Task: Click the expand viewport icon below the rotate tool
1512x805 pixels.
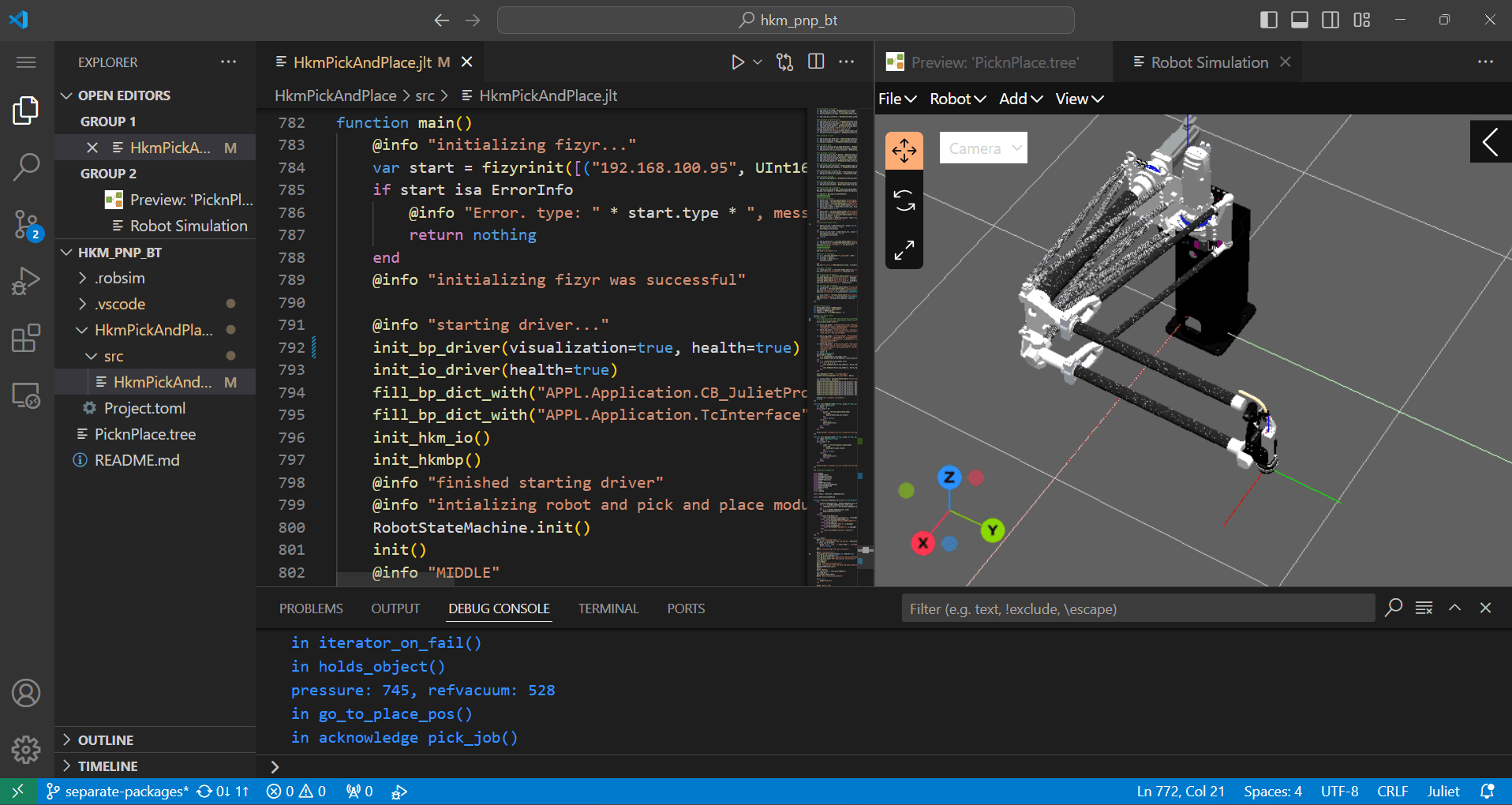Action: pos(904,250)
